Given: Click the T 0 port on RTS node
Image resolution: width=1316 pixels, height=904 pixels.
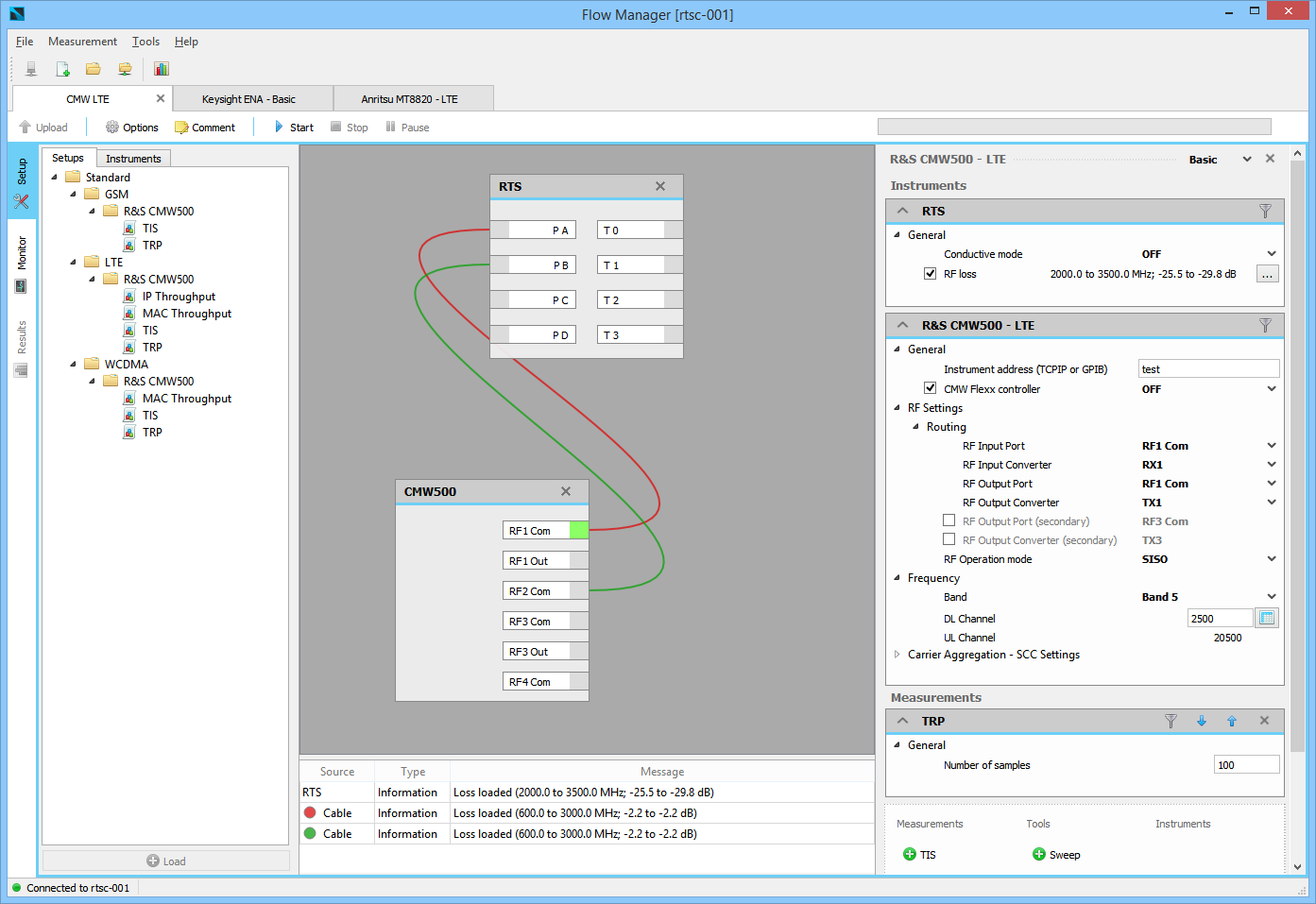Looking at the screenshot, I should pos(640,230).
